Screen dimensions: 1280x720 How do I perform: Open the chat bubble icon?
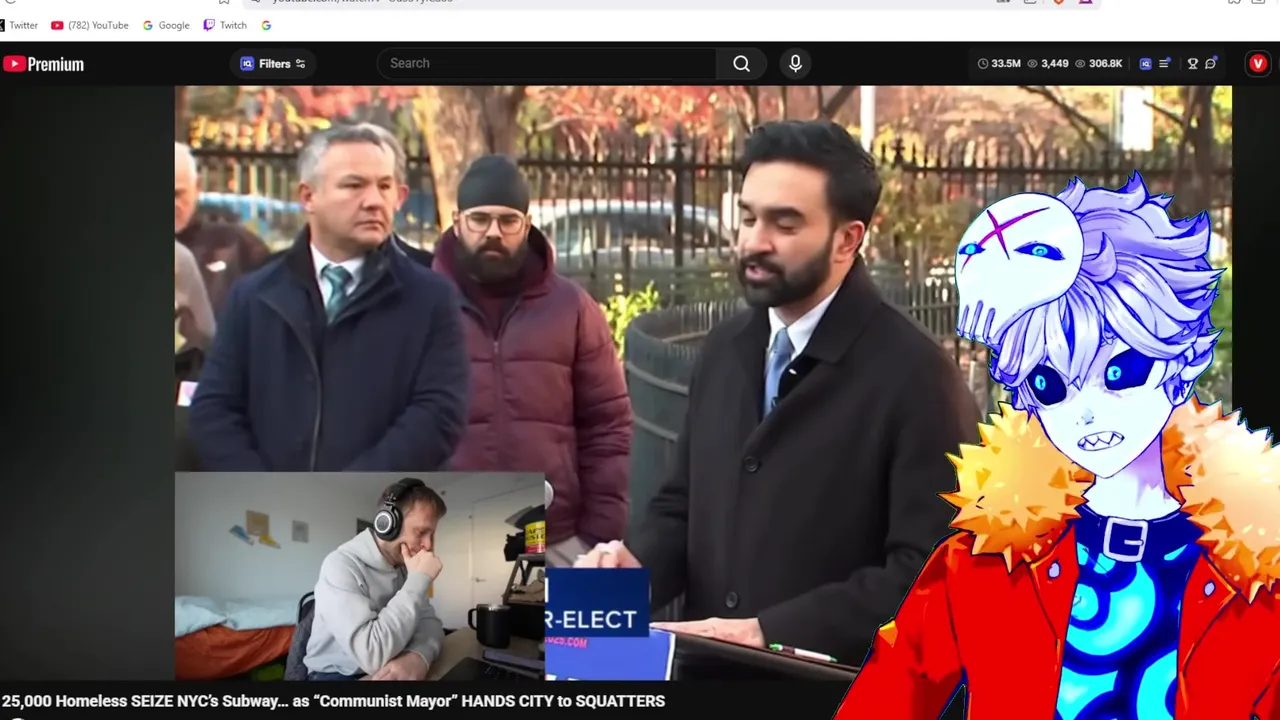point(1211,63)
